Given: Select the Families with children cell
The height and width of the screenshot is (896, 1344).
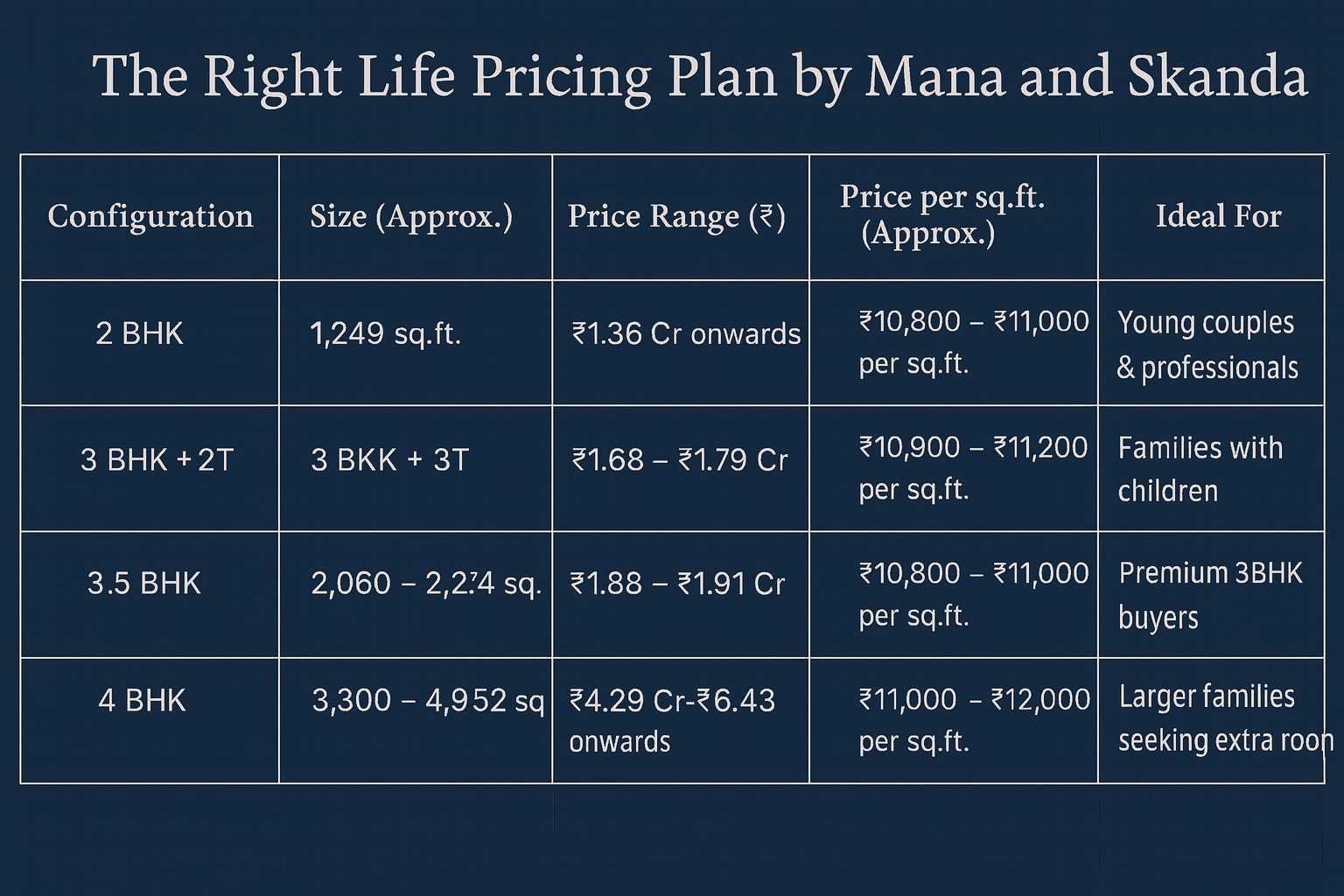Looking at the screenshot, I should 1200,469.
